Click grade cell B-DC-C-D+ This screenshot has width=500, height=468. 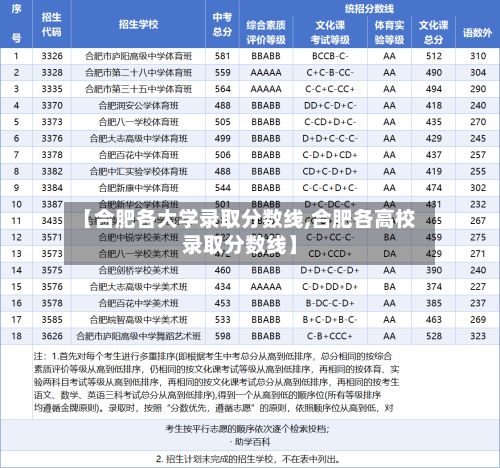330,303
